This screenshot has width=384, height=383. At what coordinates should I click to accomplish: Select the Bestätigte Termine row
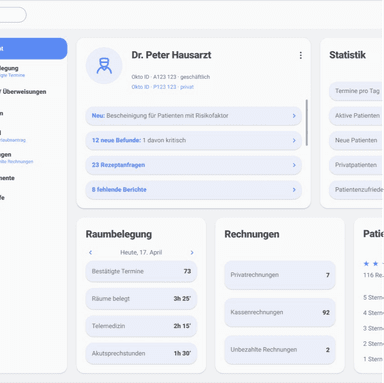141,271
